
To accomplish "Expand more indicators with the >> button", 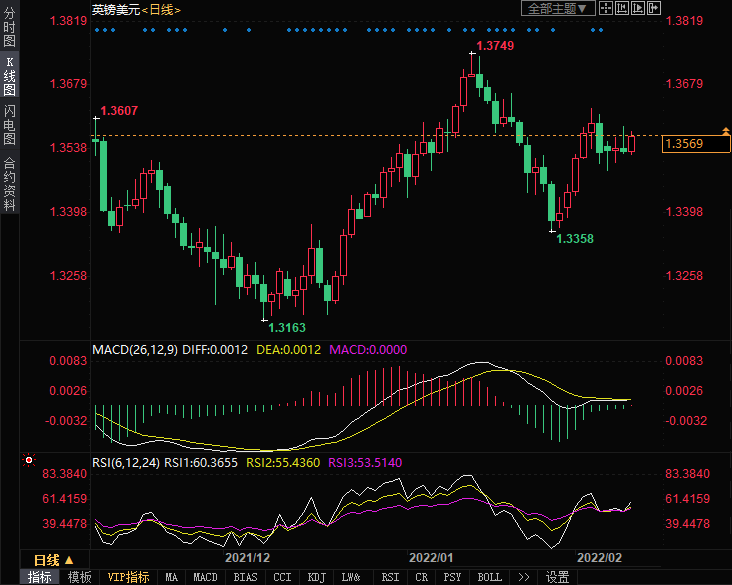I will pyautogui.click(x=523, y=577).
